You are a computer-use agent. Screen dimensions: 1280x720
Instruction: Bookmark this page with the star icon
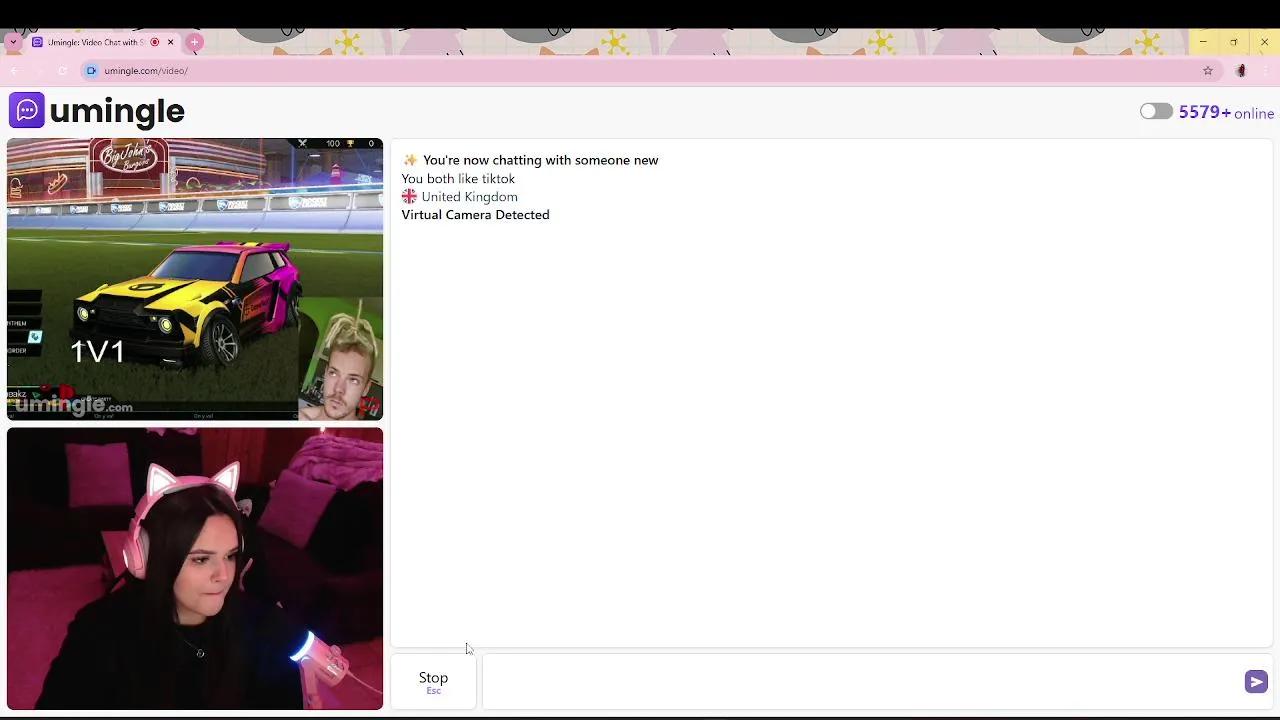point(1208,71)
